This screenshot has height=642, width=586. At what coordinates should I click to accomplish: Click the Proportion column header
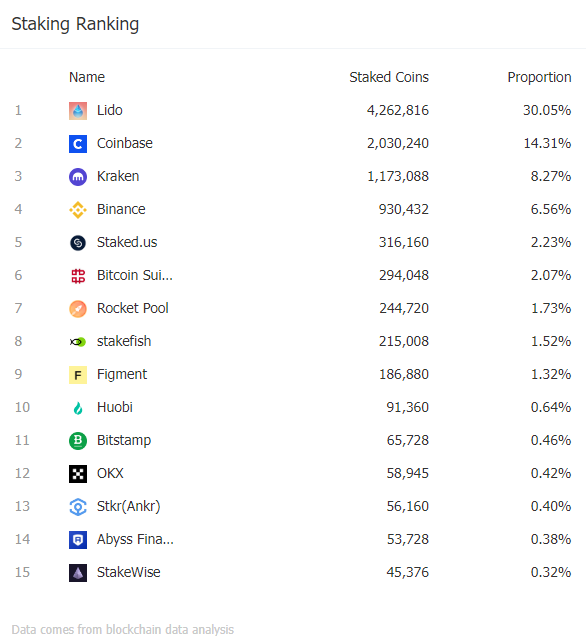click(539, 77)
